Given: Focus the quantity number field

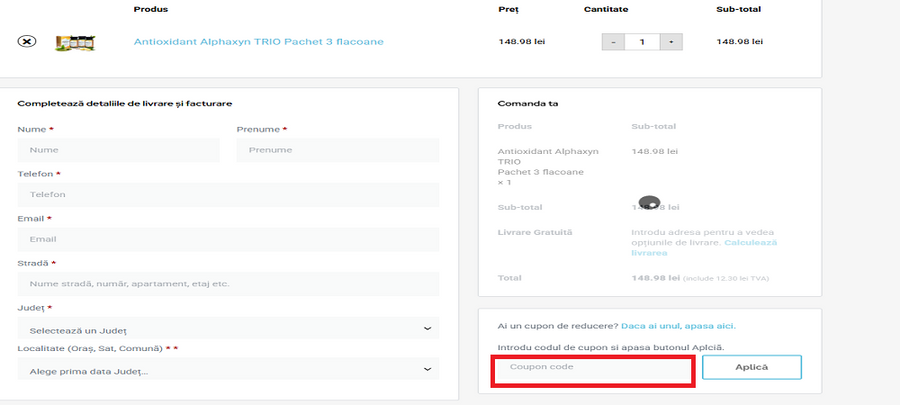Looking at the screenshot, I should (642, 42).
